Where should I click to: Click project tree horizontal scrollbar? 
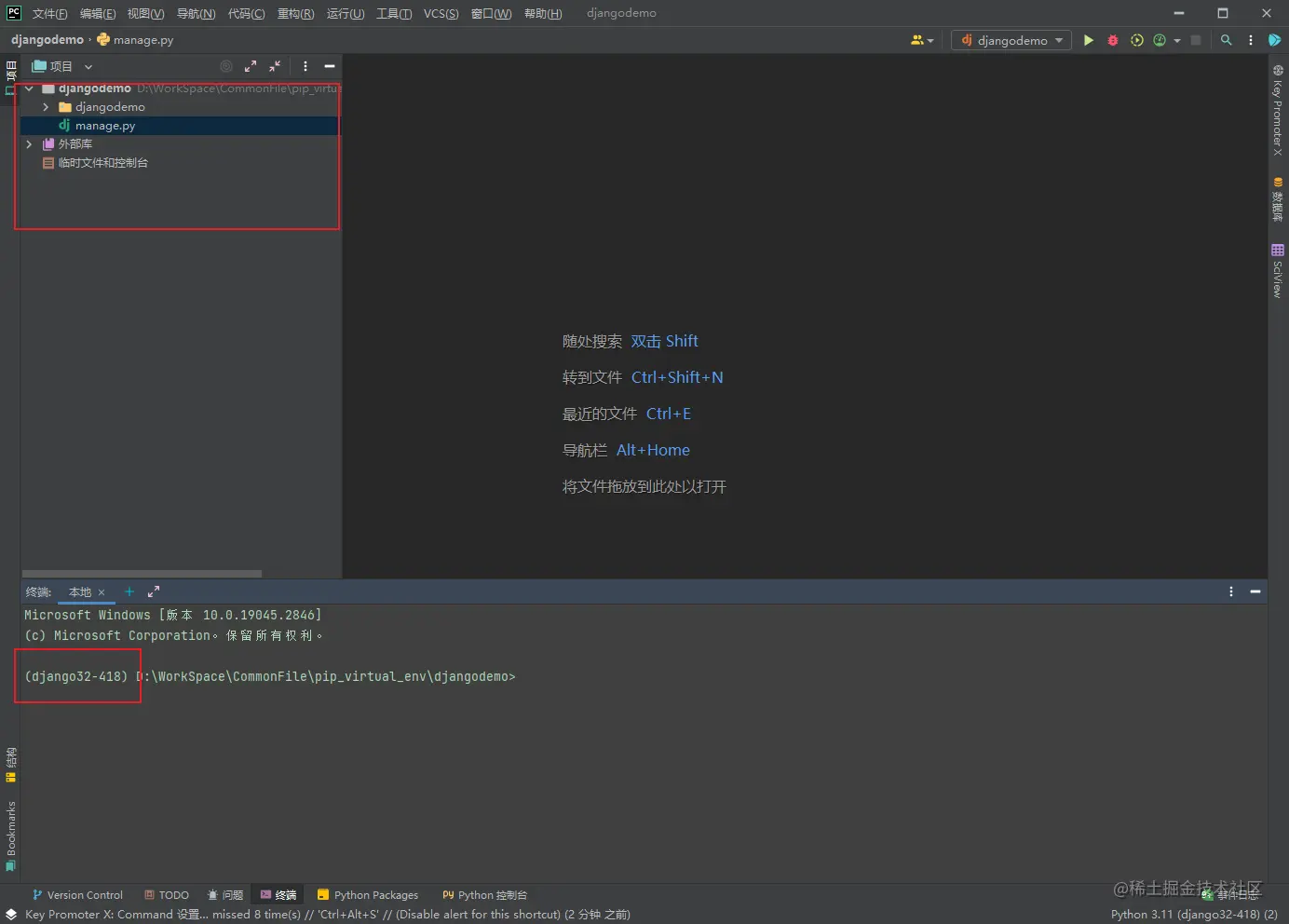point(142,573)
